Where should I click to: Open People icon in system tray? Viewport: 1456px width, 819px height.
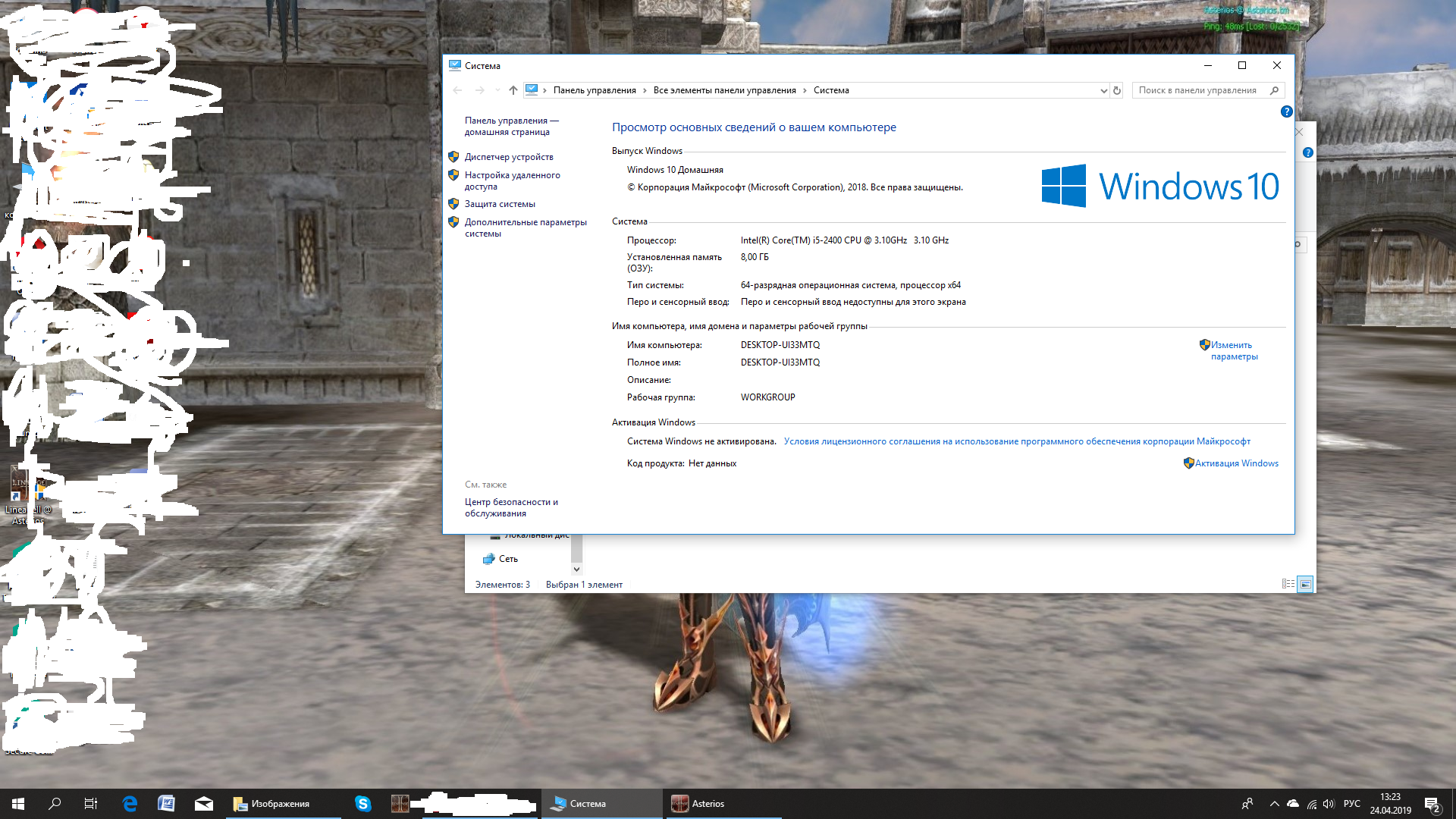pos(1247,804)
